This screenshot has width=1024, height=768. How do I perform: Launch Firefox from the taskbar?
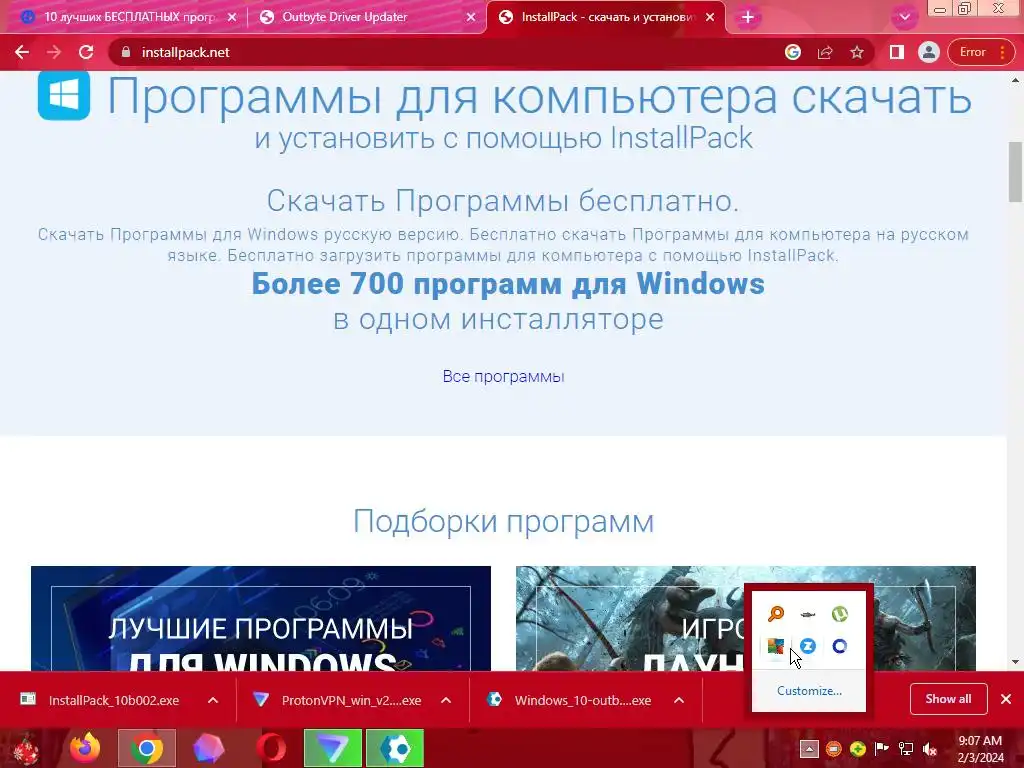(x=85, y=748)
